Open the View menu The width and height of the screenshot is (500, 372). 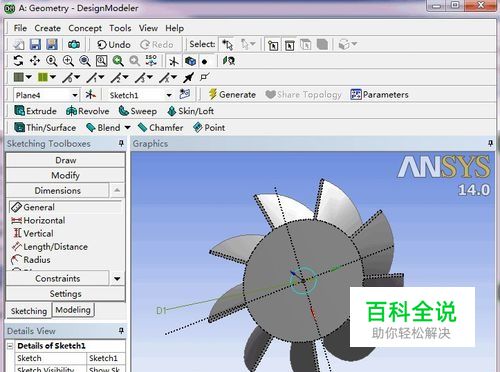[x=148, y=28]
